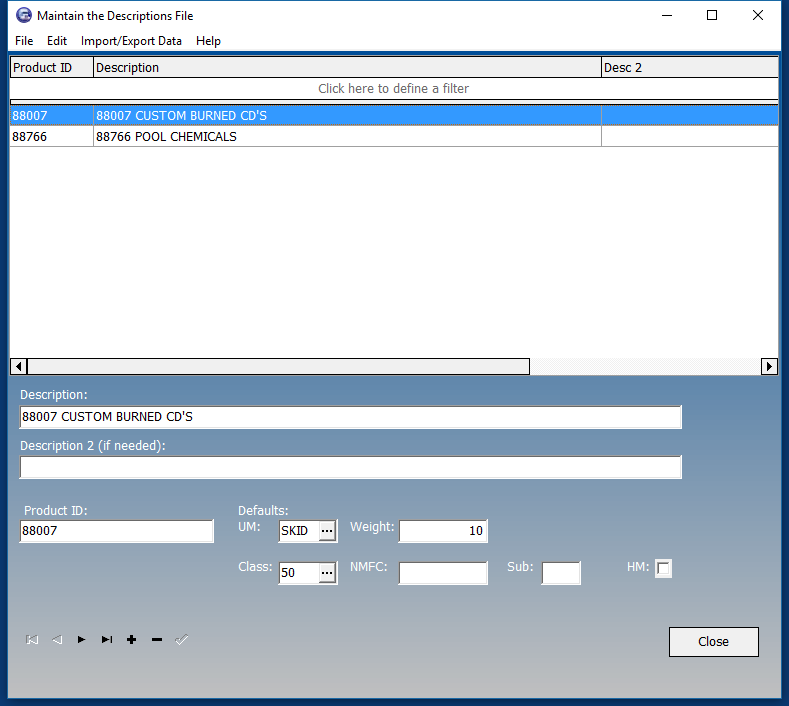The height and width of the screenshot is (706, 789).
Task: Click the Desc 2 column header
Action: pyautogui.click(x=690, y=67)
